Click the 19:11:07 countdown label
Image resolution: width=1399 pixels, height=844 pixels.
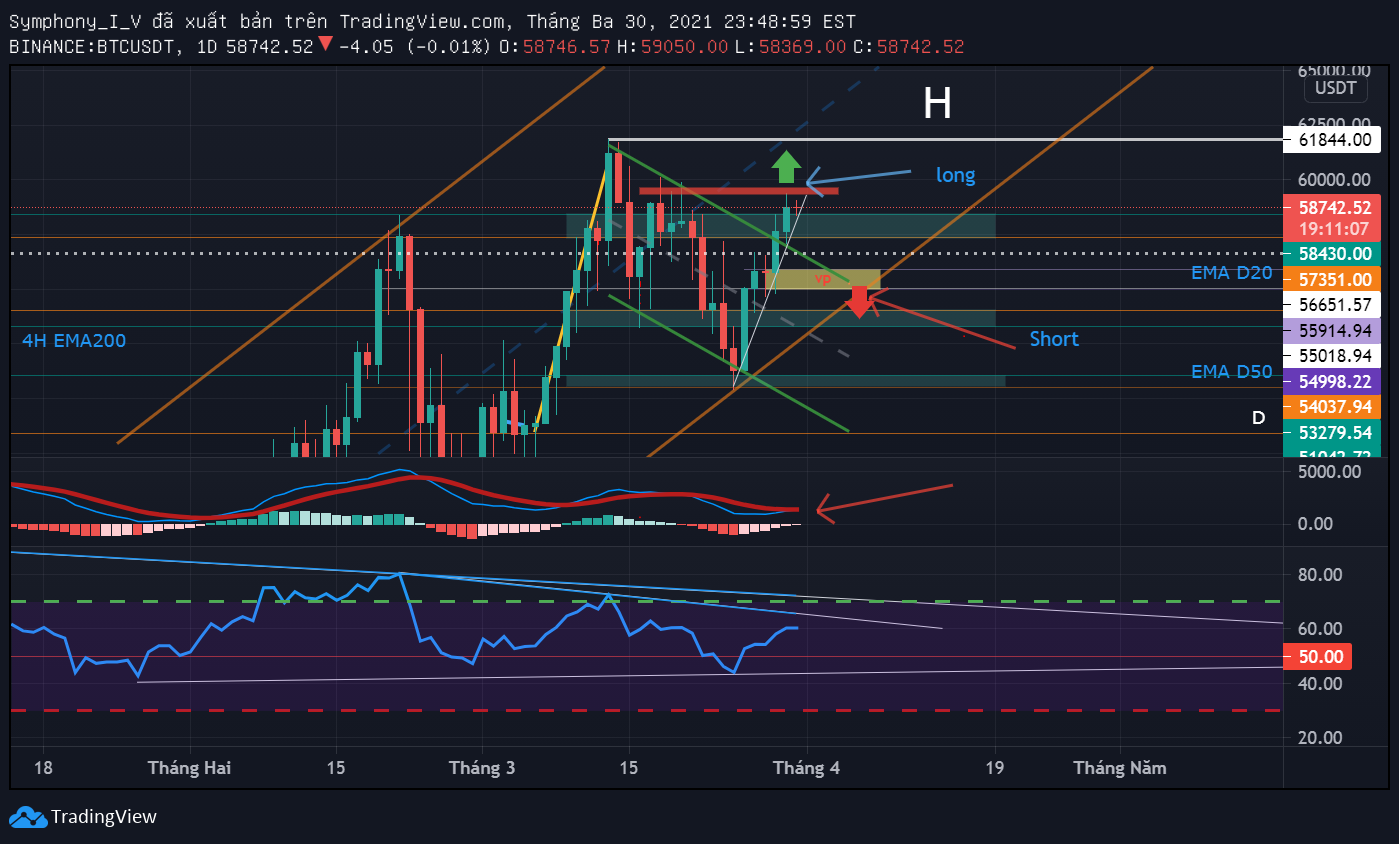(1335, 229)
